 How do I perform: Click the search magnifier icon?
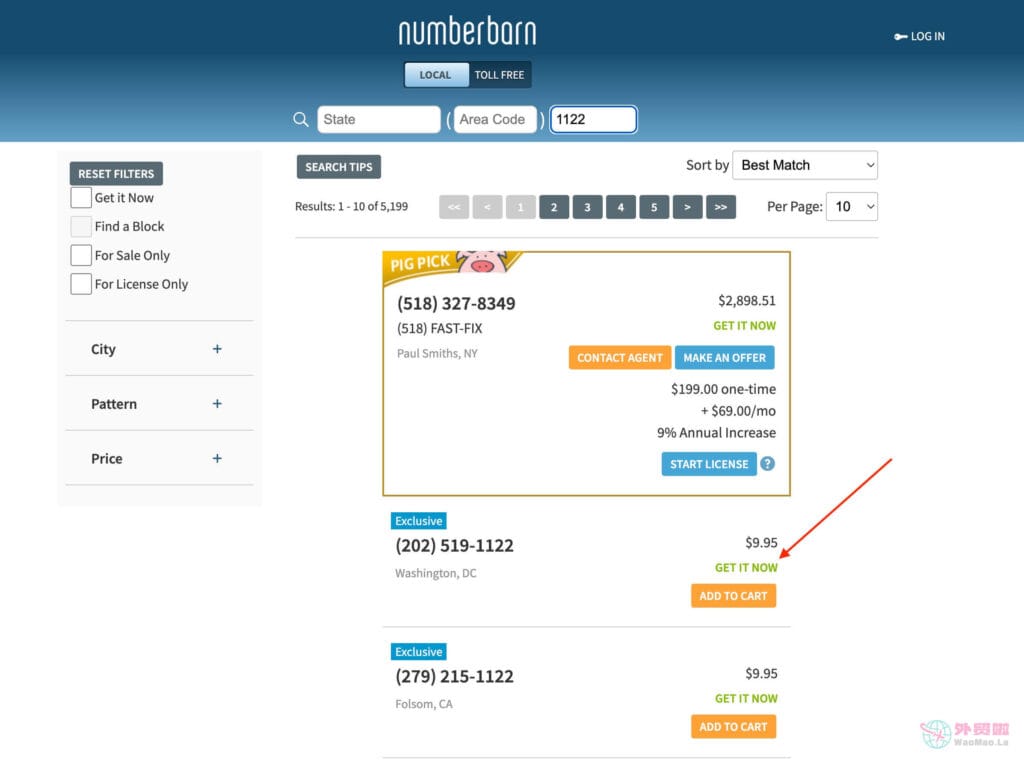300,120
